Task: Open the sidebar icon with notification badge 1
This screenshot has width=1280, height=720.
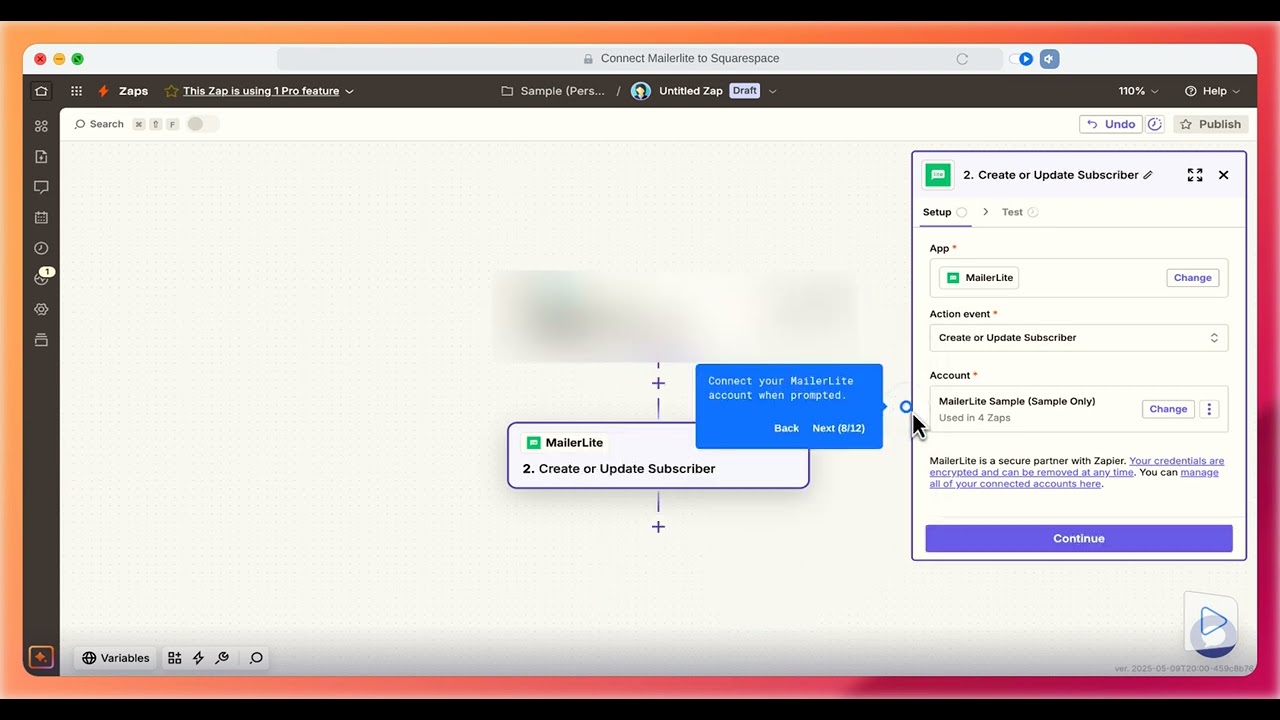Action: click(x=42, y=277)
